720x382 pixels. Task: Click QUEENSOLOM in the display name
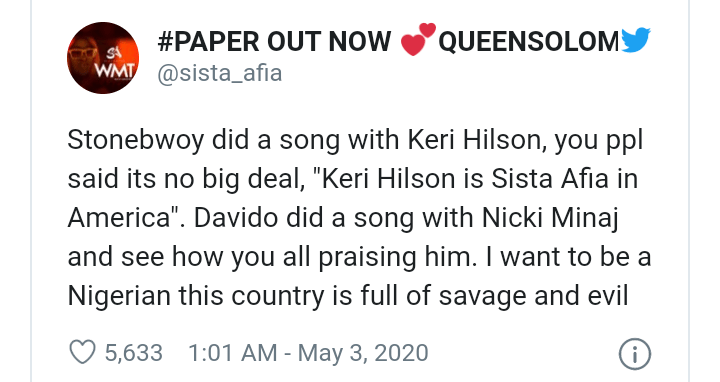529,41
